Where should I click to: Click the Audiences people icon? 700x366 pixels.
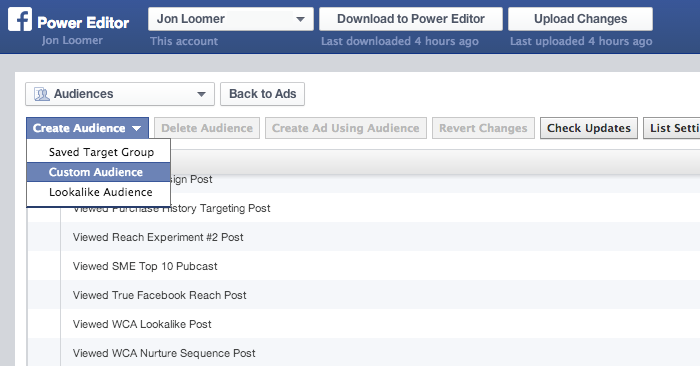pyautogui.click(x=42, y=94)
